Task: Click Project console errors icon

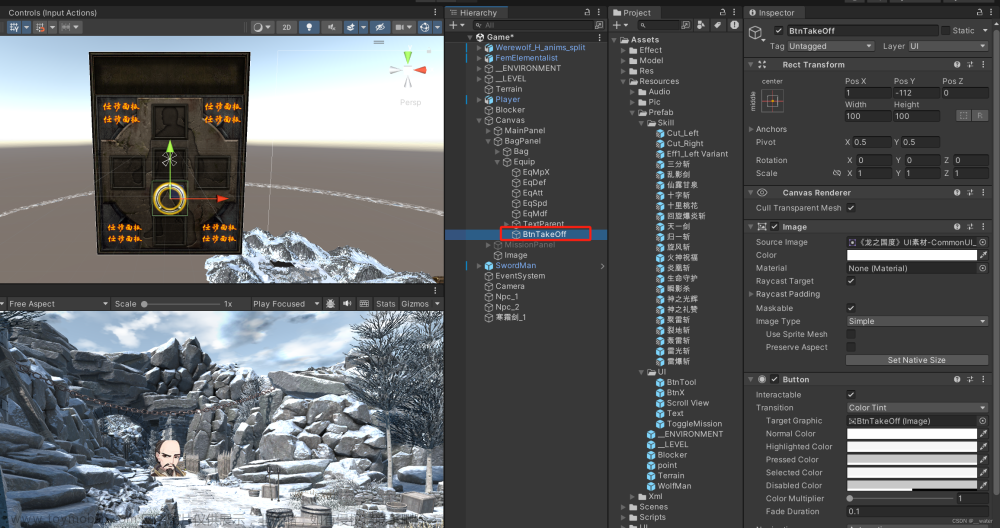Action: 734,25
